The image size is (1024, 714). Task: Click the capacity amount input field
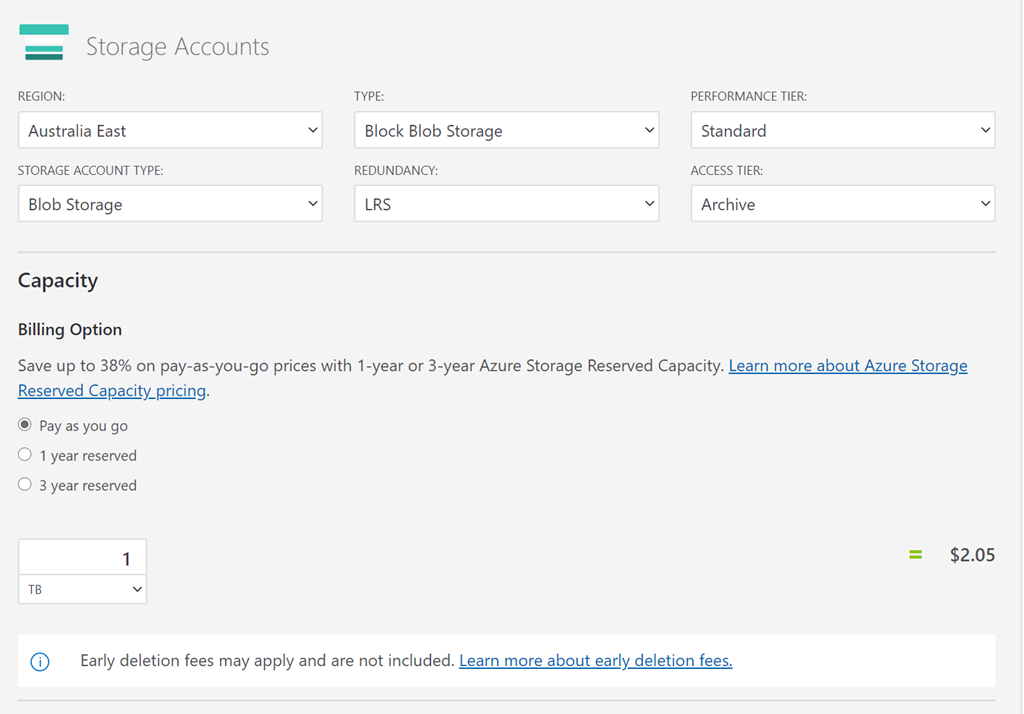coord(82,558)
